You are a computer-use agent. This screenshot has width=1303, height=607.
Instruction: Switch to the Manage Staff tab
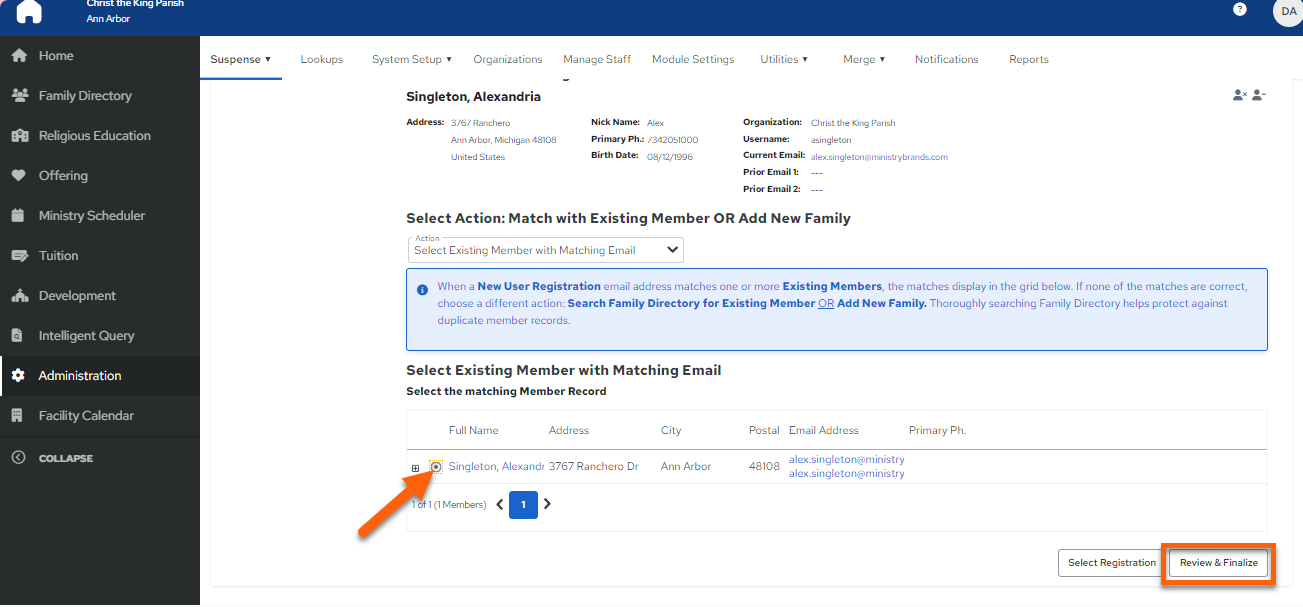click(x=597, y=59)
